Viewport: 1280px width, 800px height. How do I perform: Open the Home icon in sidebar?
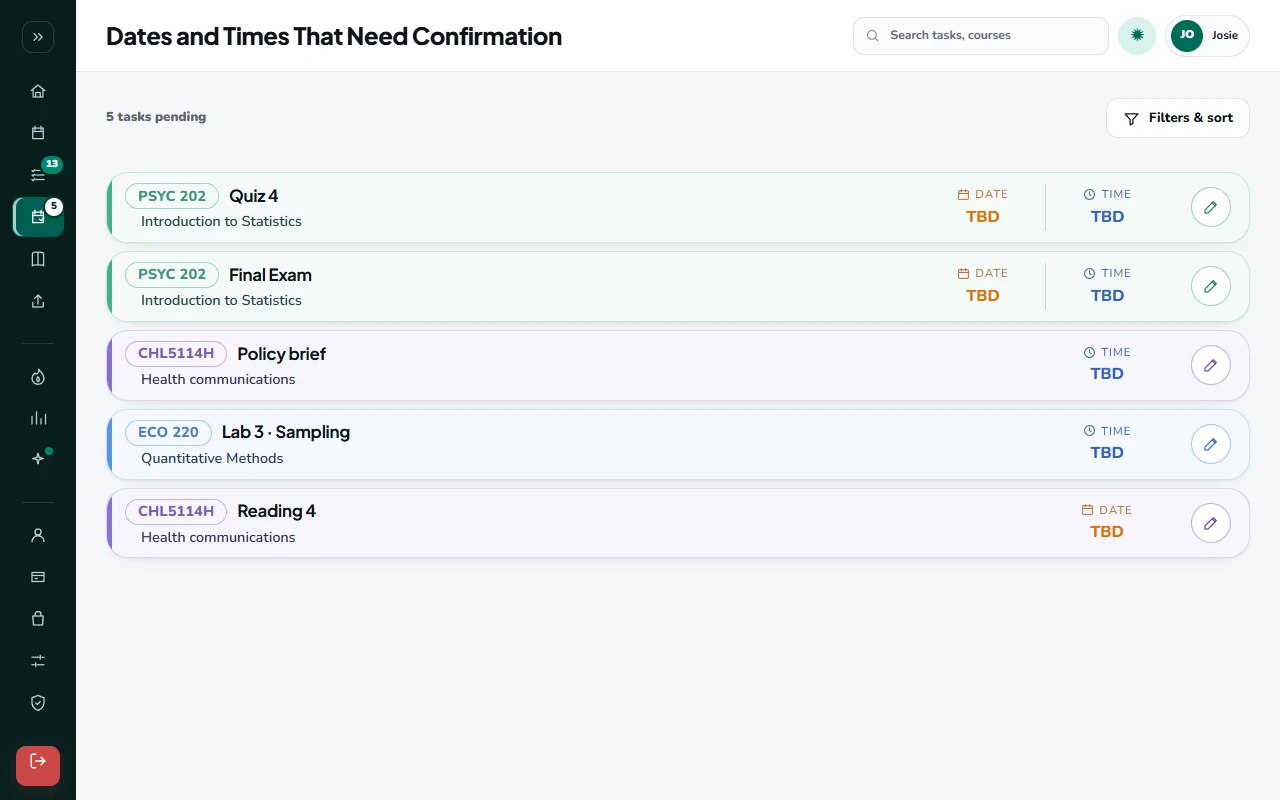[38, 91]
